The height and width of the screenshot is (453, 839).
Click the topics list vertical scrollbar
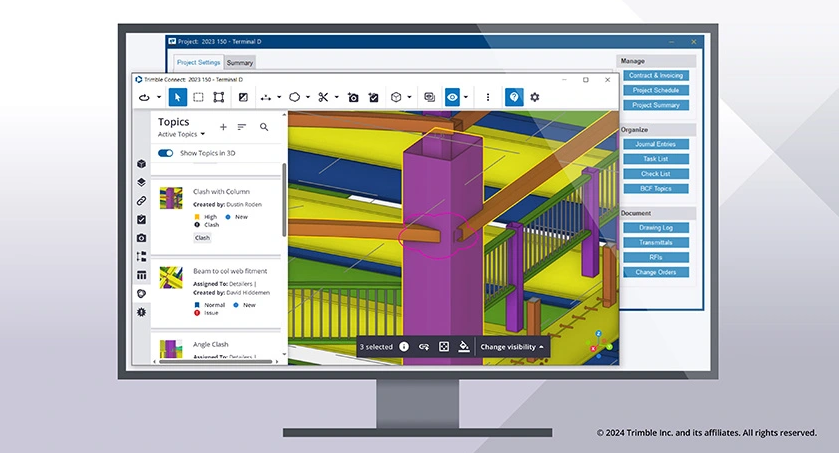(284, 200)
